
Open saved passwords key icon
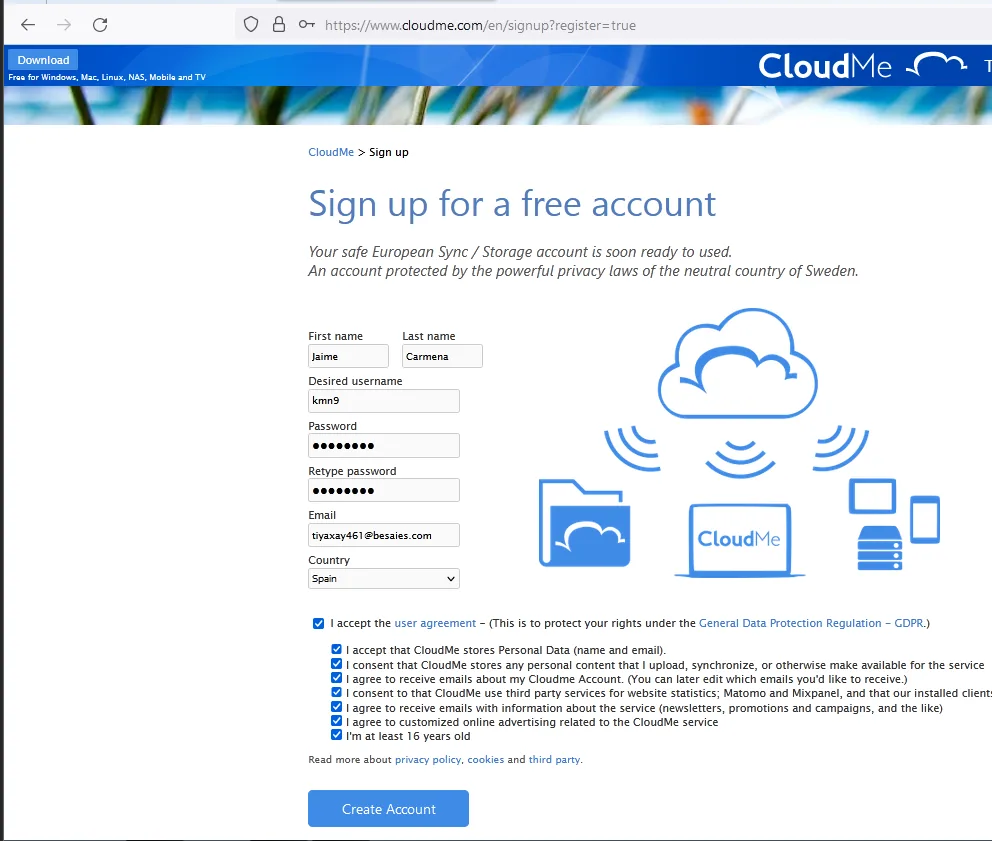click(x=307, y=25)
